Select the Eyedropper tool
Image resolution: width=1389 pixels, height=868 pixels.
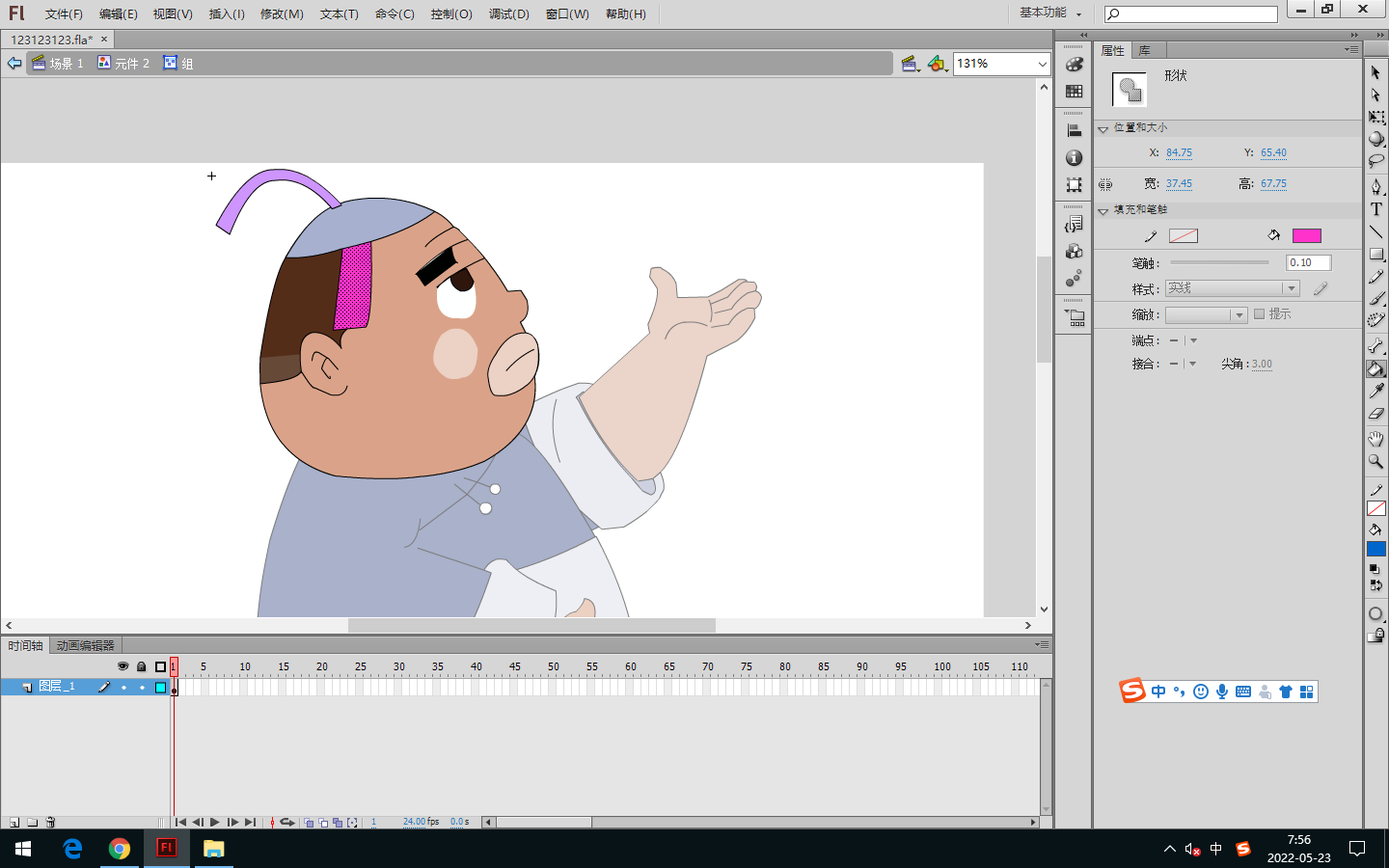(1376, 391)
